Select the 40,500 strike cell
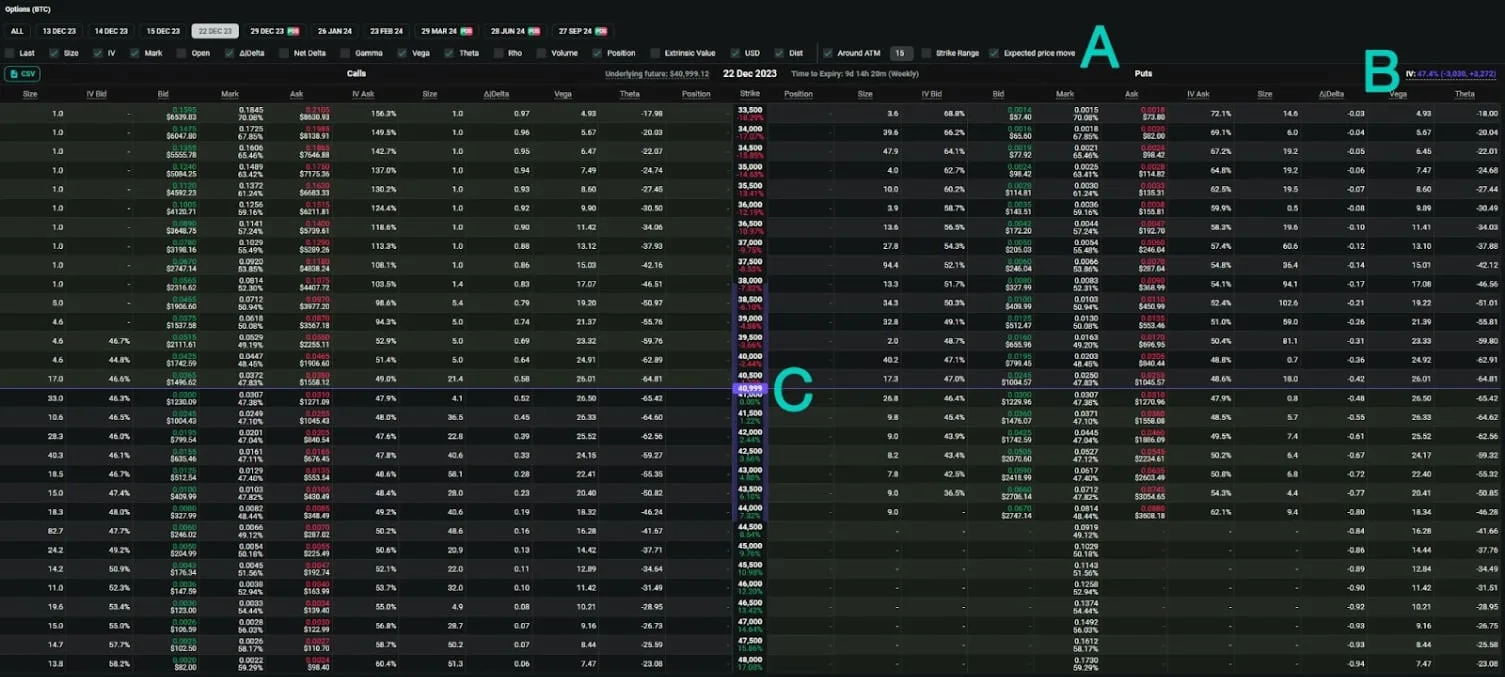This screenshot has width=1505, height=677. [750, 379]
